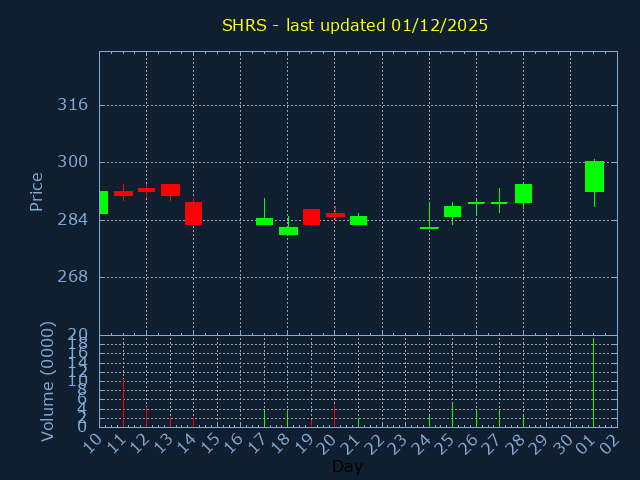Screen dimensions: 640x480
Task: Click the 268 price axis label
Action: 72,277
